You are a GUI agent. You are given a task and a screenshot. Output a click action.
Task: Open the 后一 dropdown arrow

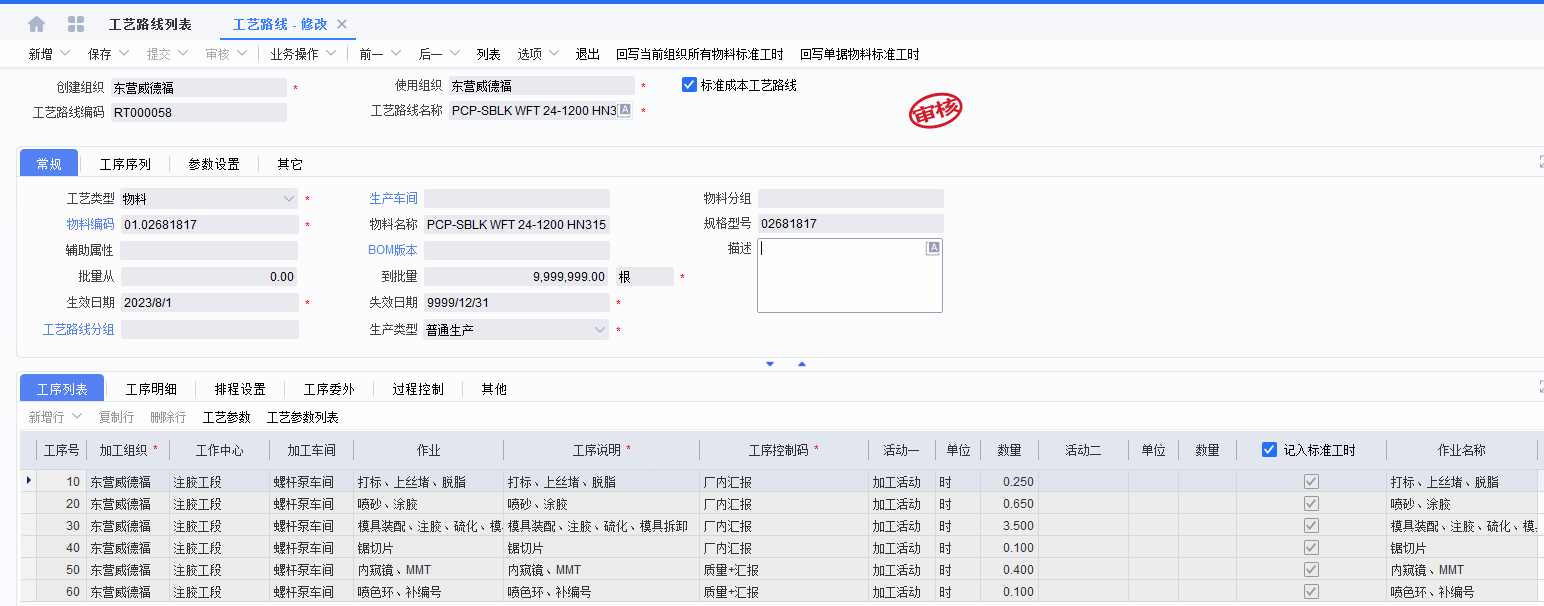[x=455, y=54]
